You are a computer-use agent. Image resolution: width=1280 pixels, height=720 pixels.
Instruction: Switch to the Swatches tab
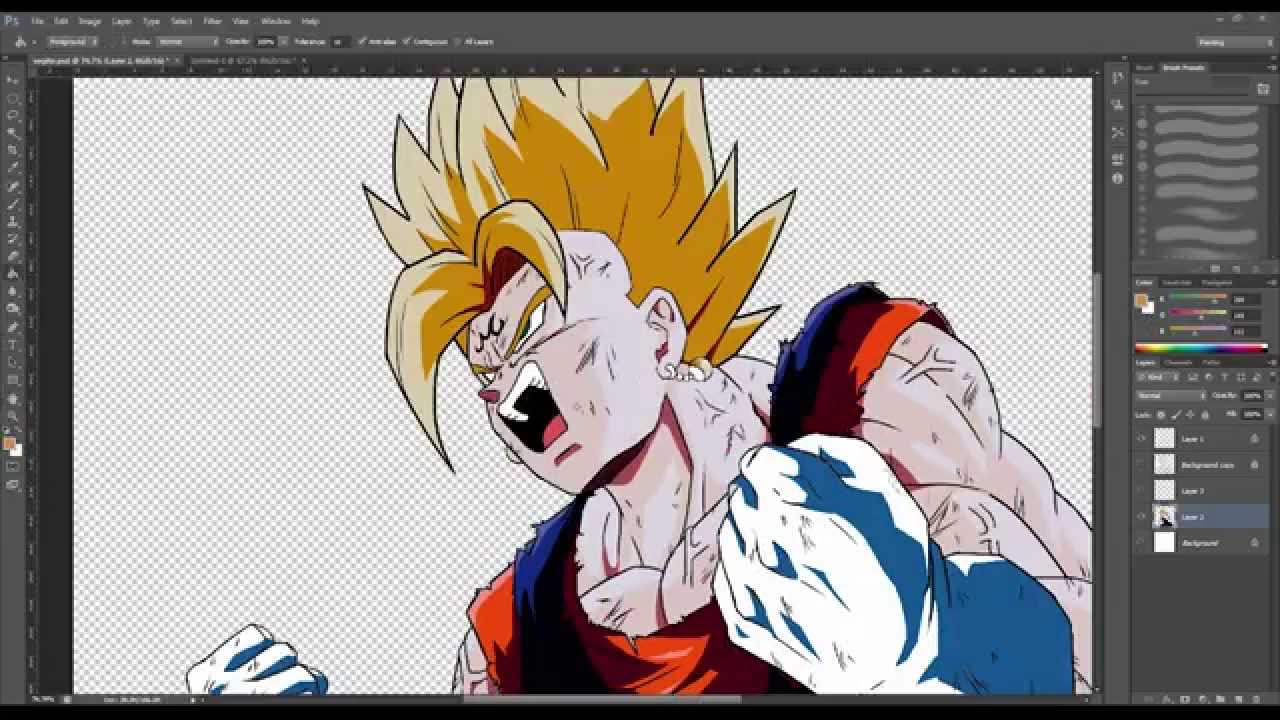[x=1176, y=283]
